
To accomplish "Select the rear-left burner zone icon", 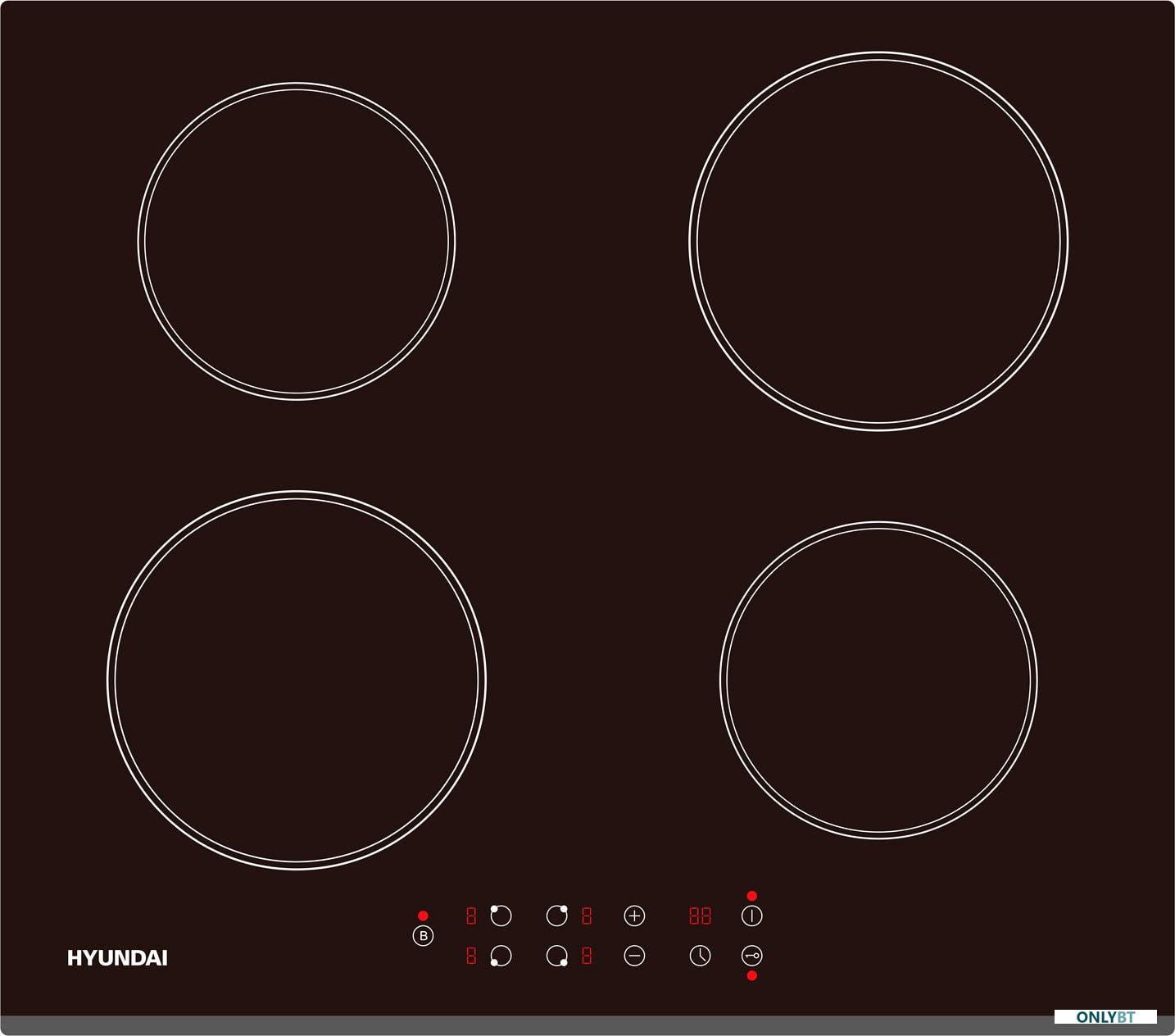I will click(501, 916).
